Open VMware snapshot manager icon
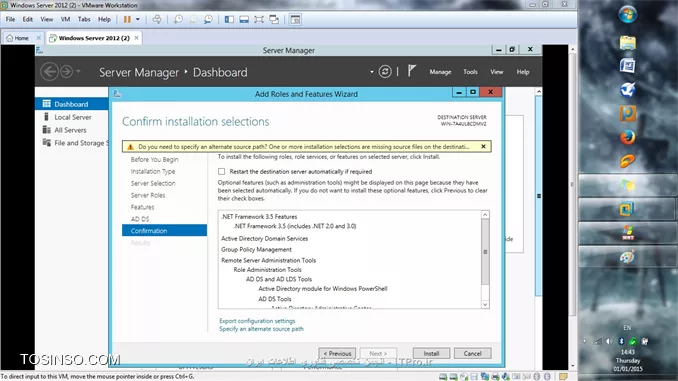678x381 pixels. tap(208, 19)
